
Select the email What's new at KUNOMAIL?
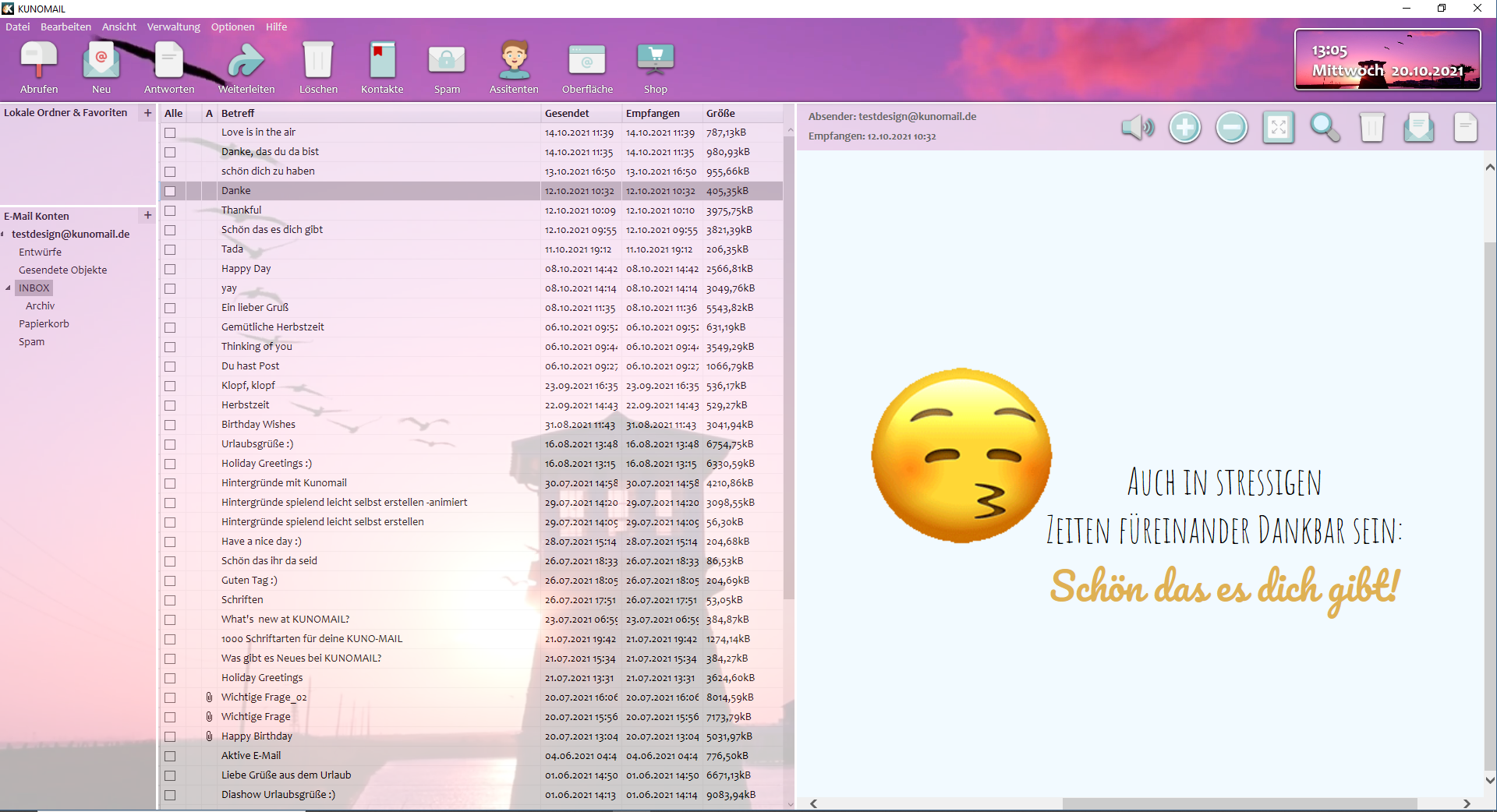pos(472,620)
